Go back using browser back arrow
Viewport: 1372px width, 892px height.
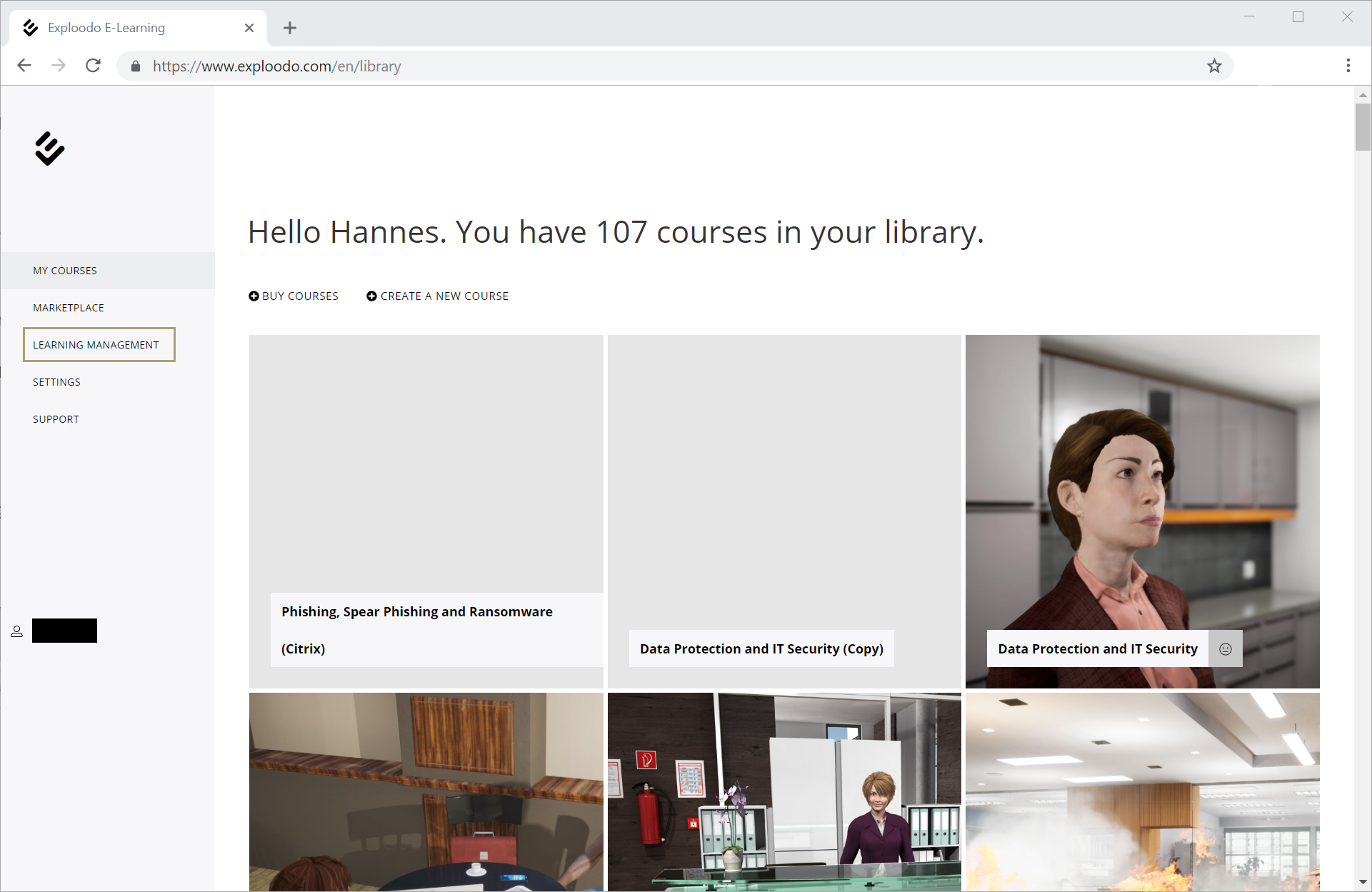point(24,66)
